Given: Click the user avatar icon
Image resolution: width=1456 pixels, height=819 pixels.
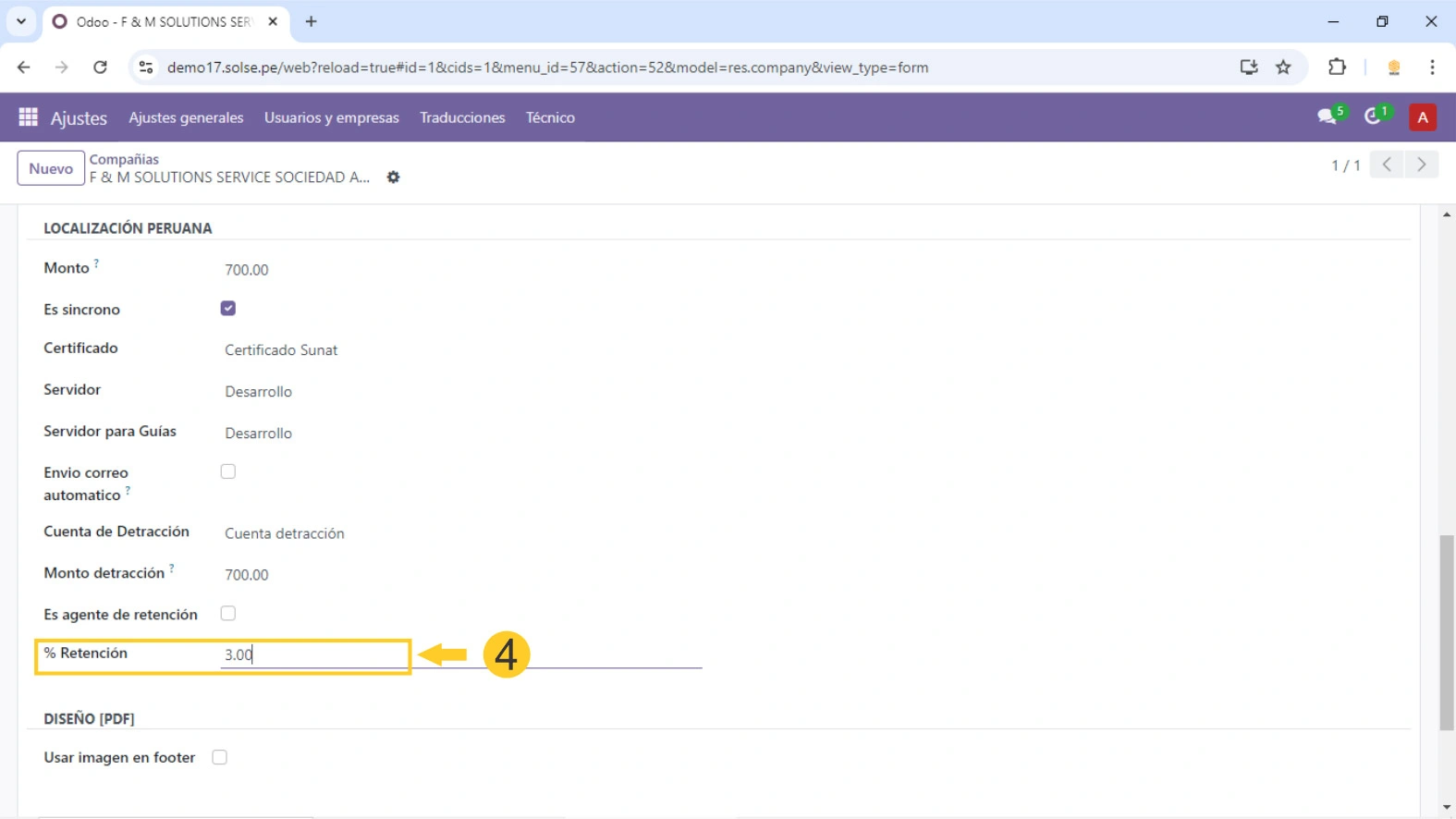Looking at the screenshot, I should tap(1422, 117).
